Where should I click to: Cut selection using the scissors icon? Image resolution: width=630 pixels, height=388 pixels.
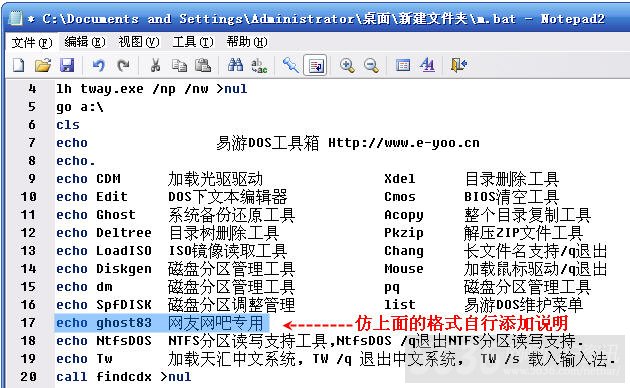(x=155, y=65)
